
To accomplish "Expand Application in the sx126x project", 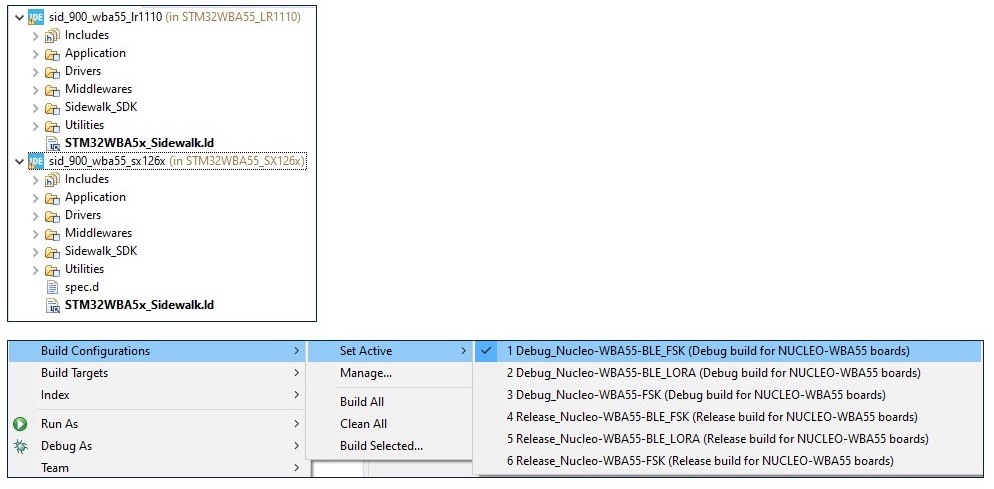I will pyautogui.click(x=36, y=197).
